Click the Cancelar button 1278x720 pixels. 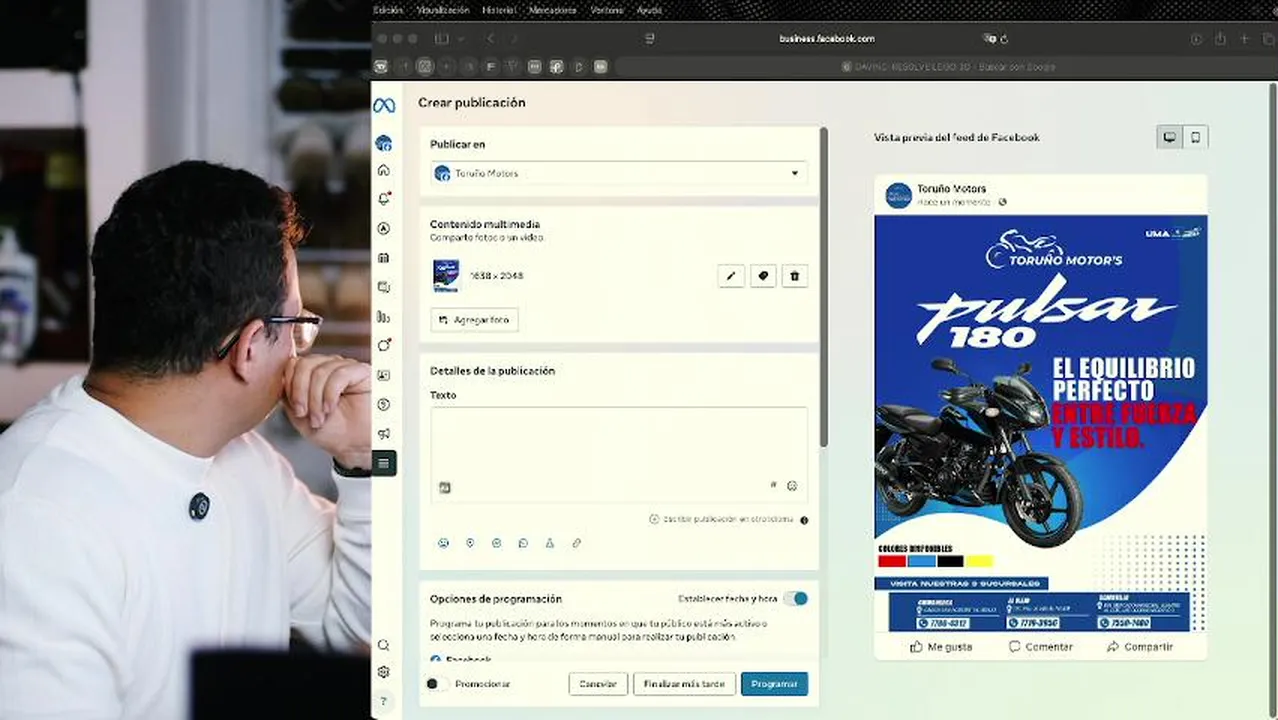click(598, 684)
